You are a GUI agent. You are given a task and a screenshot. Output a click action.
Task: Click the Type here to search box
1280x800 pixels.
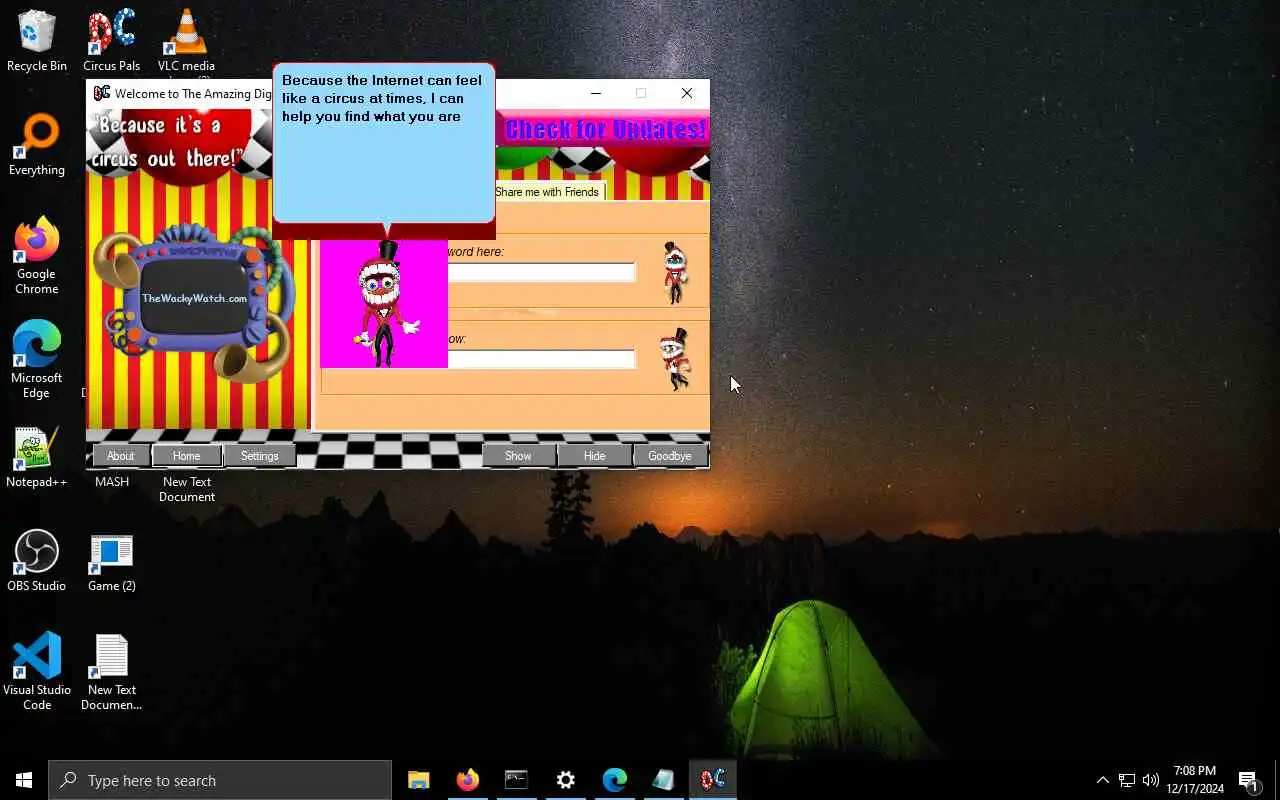220,780
